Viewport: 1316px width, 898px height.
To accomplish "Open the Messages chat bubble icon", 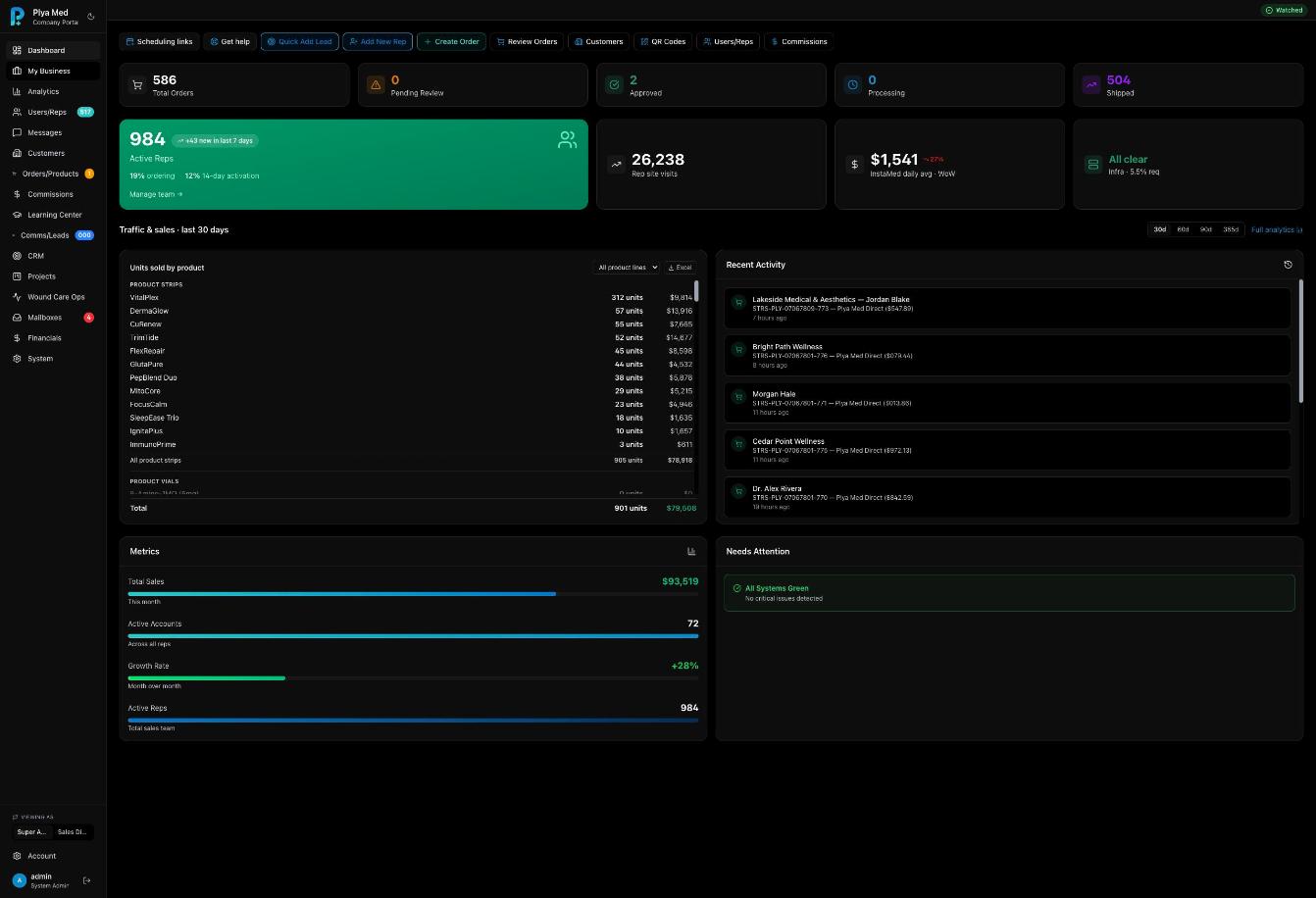I will coord(17,132).
